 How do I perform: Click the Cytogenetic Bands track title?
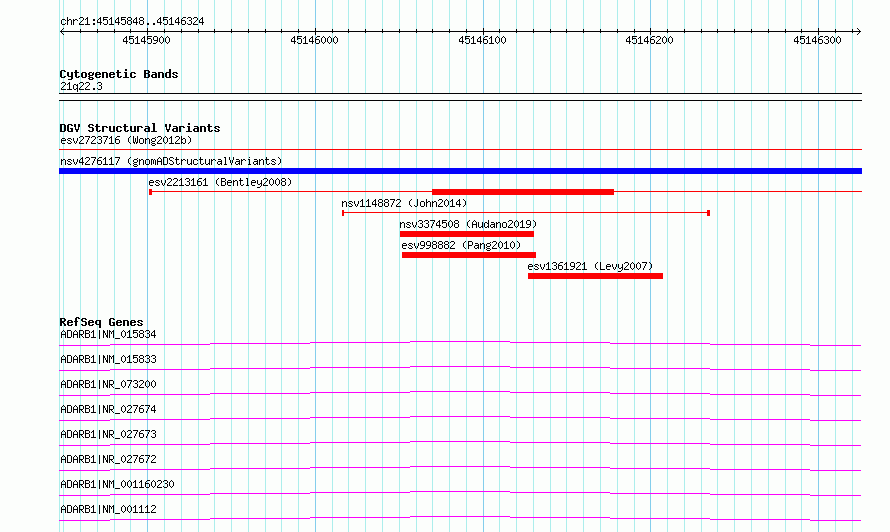119,74
